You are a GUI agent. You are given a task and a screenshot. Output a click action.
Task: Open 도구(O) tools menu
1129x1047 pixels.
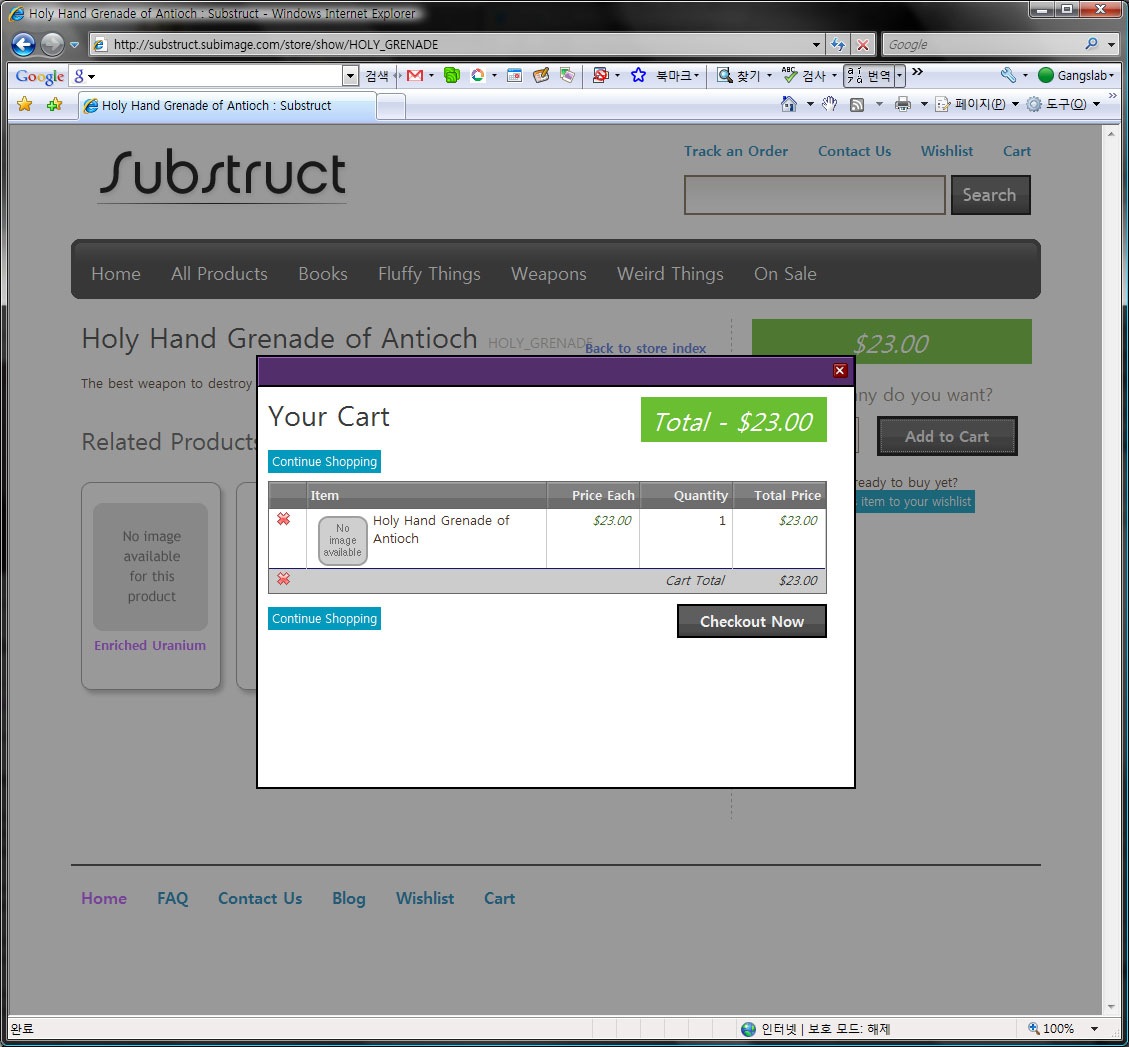point(1063,105)
